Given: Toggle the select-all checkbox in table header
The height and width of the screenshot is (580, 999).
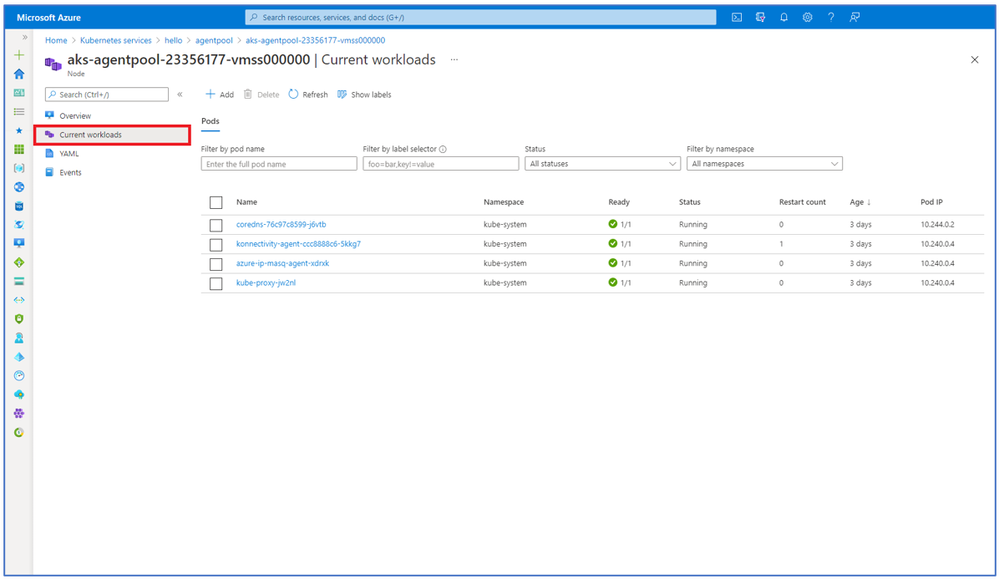Looking at the screenshot, I should point(216,203).
